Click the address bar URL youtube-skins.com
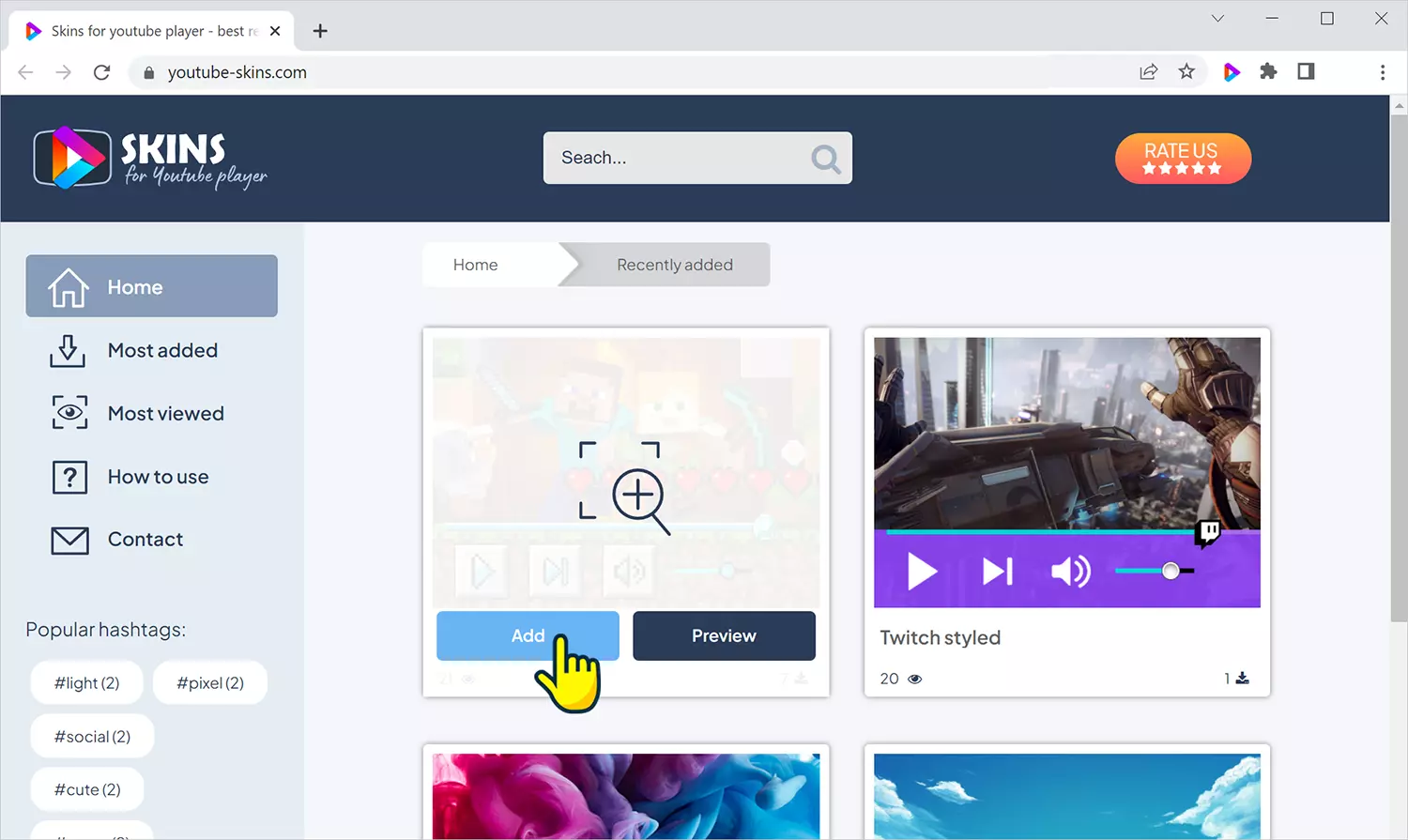This screenshot has width=1408, height=840. pos(237,72)
